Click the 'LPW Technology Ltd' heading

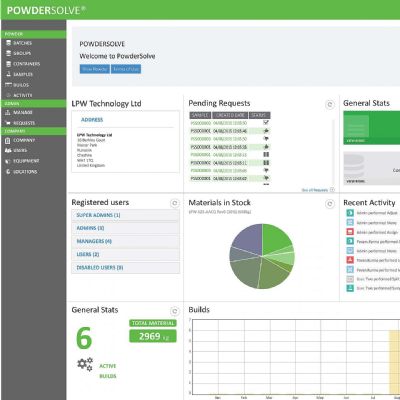click(x=106, y=104)
